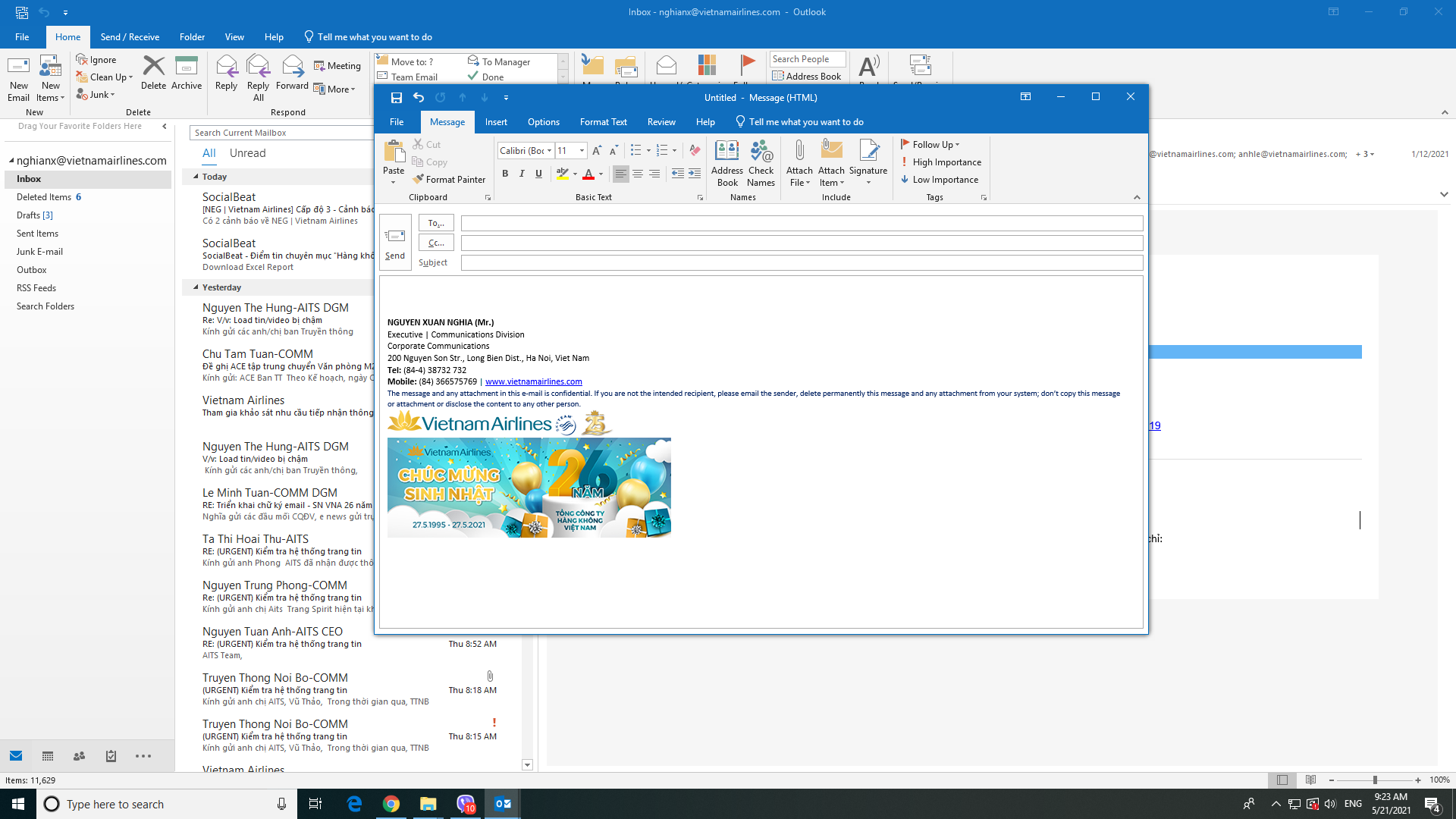Open Google Chrome from the taskbar
The height and width of the screenshot is (819, 1456).
391,804
